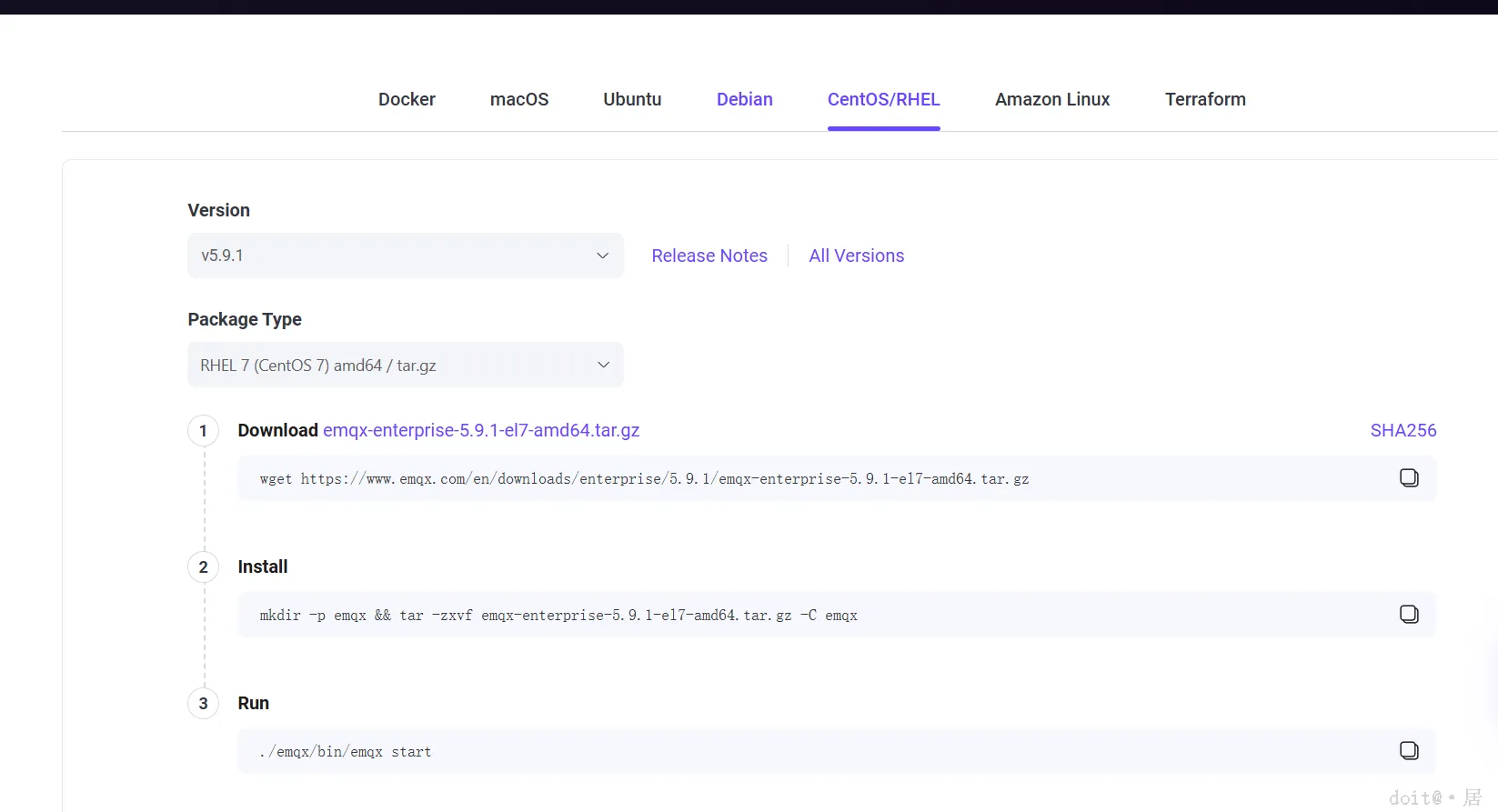Go to the Amazon Linux tab
The width and height of the screenshot is (1498, 812).
coord(1052,99)
